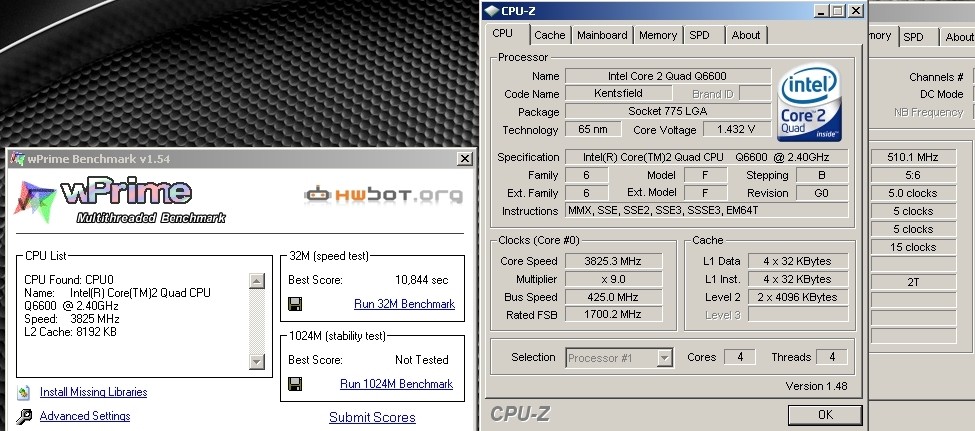Image resolution: width=975 pixels, height=431 pixels.
Task: Click the L2 Cache: 8192 KB line
Action: pos(70,332)
